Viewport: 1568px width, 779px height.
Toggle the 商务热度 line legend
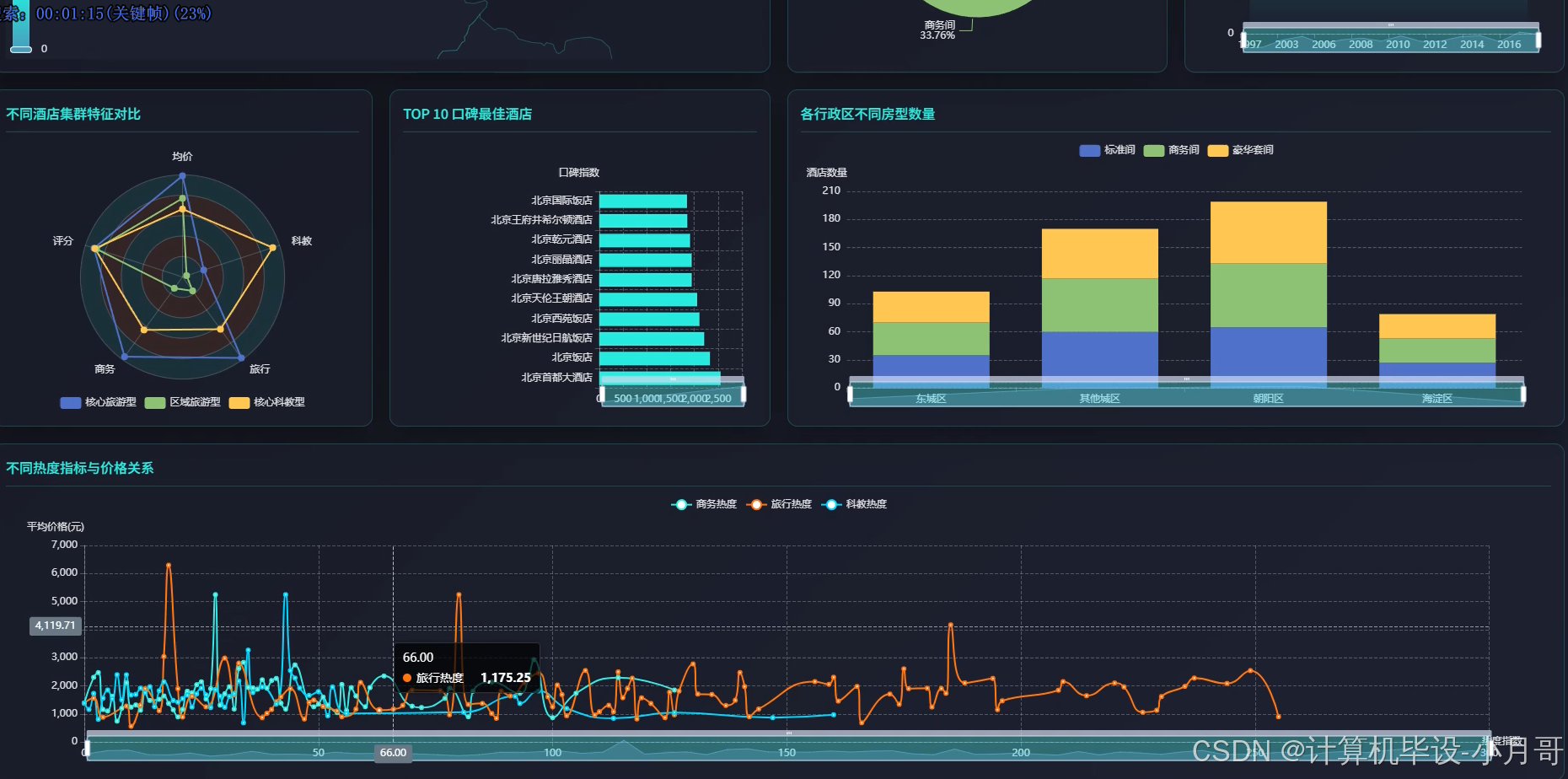(x=704, y=504)
